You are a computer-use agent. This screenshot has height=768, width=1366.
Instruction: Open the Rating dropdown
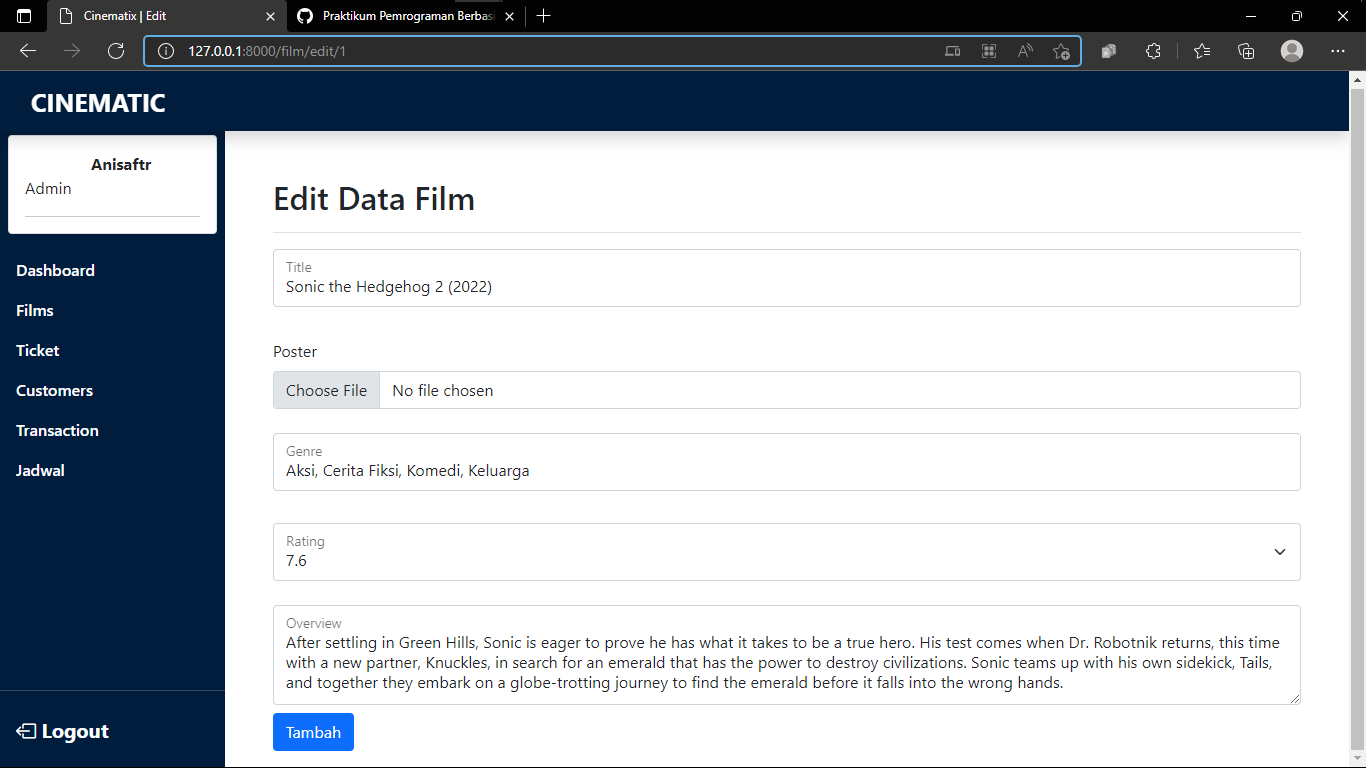click(x=1278, y=551)
